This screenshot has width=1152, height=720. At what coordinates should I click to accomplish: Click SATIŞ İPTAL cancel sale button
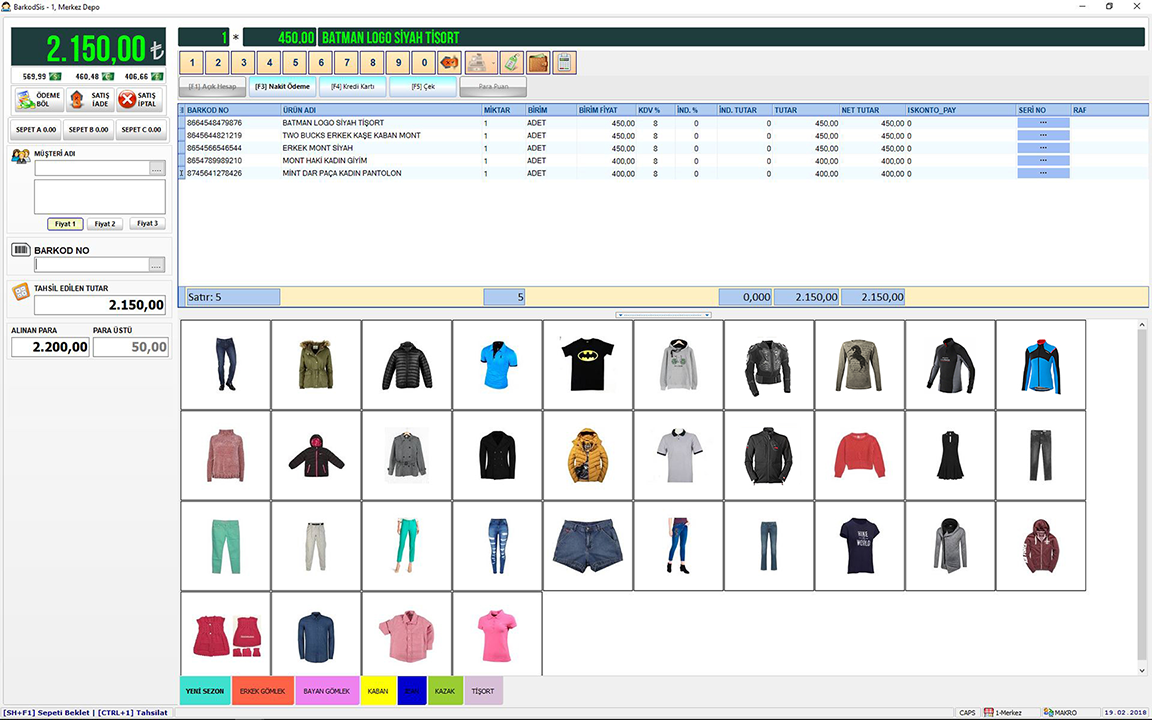[140, 99]
